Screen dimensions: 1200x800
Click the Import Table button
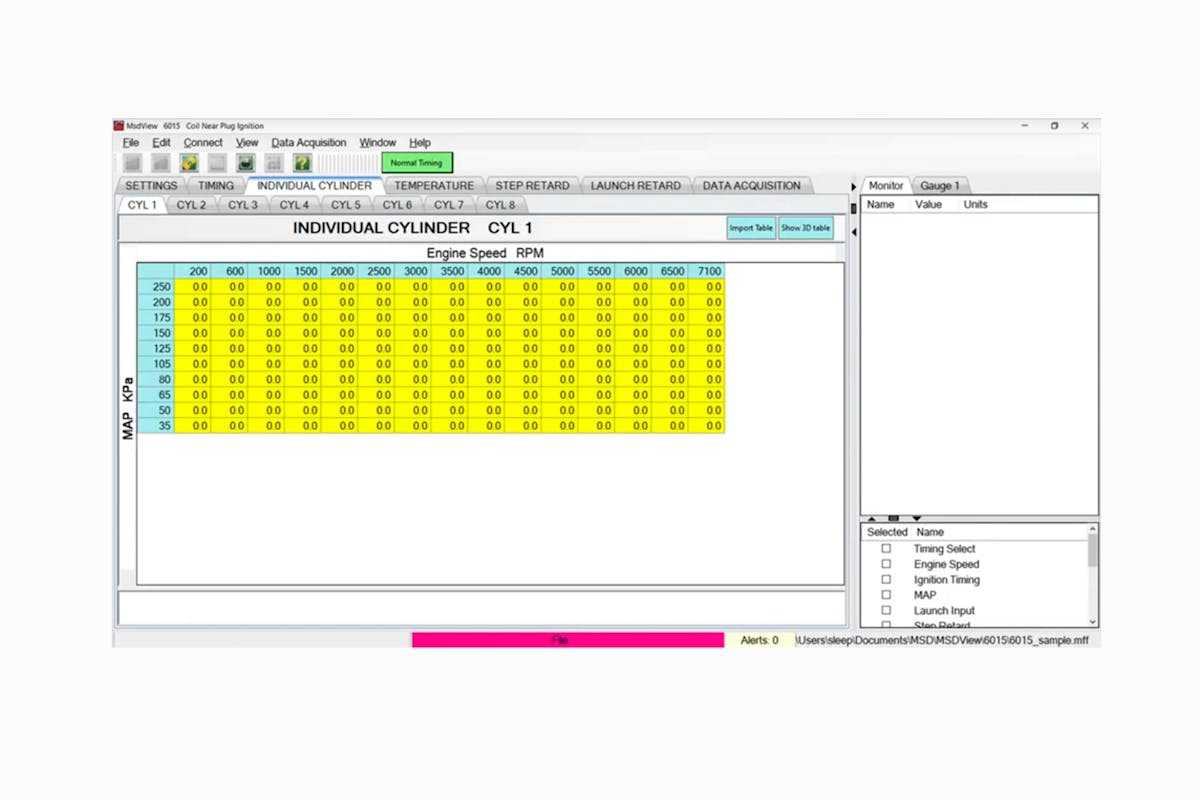pos(750,228)
